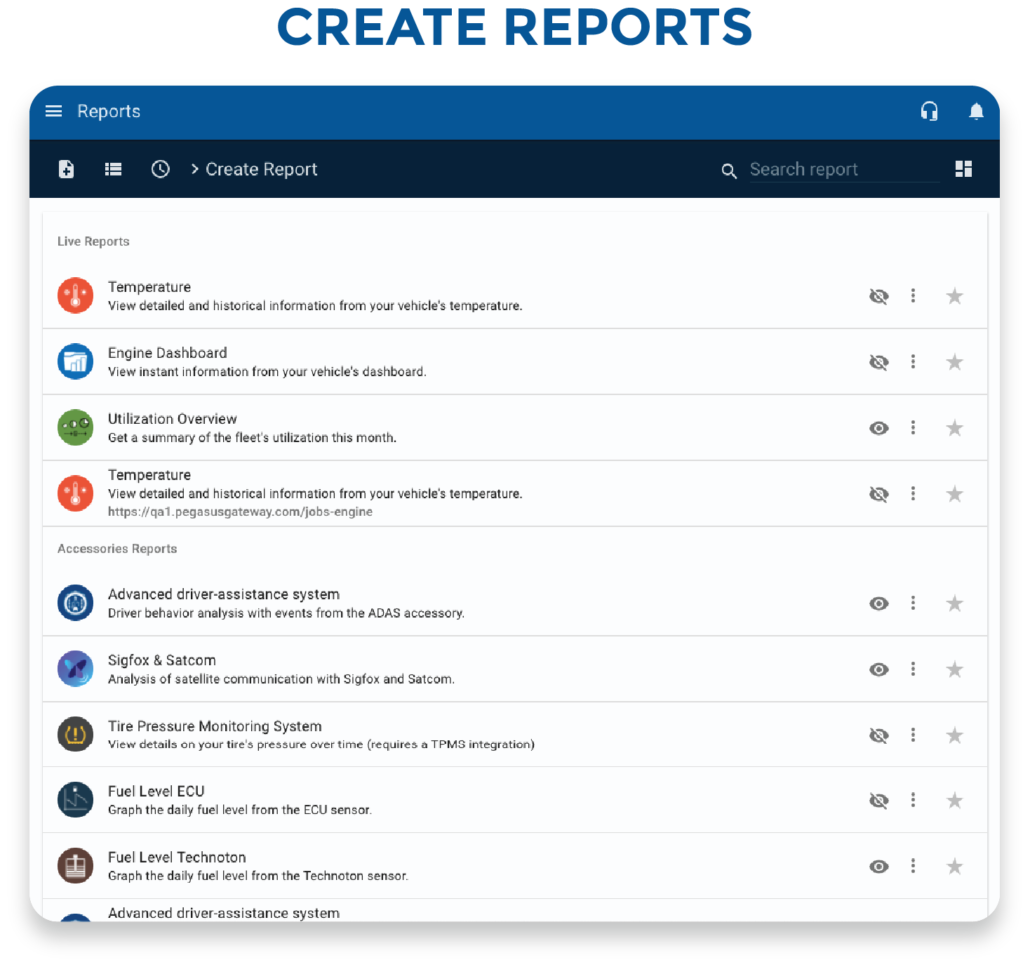The height and width of the screenshot is (967, 1030).
Task: Click the new report file icon
Action: 66,169
